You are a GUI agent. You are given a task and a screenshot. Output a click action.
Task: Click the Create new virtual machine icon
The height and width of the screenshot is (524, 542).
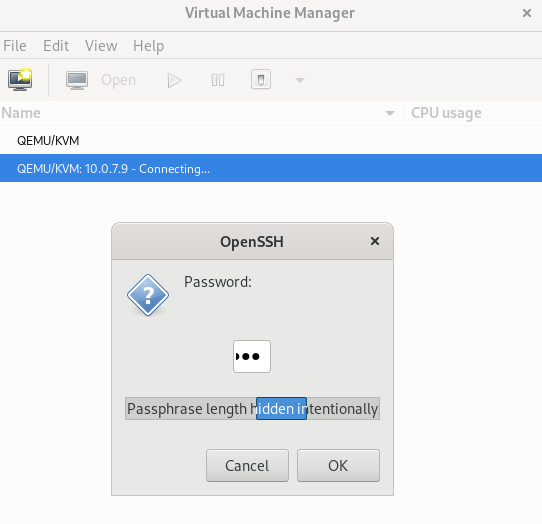click(20, 80)
